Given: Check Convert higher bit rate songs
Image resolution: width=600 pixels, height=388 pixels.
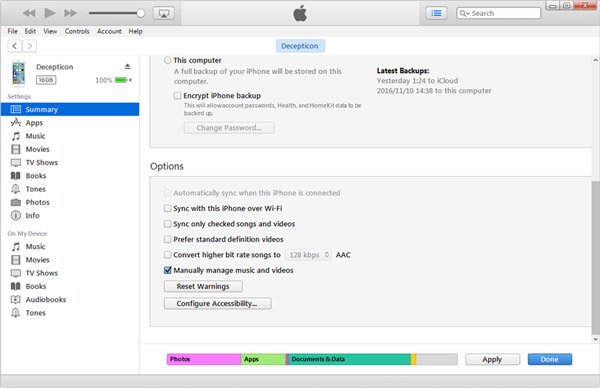Looking at the screenshot, I should click(x=167, y=255).
